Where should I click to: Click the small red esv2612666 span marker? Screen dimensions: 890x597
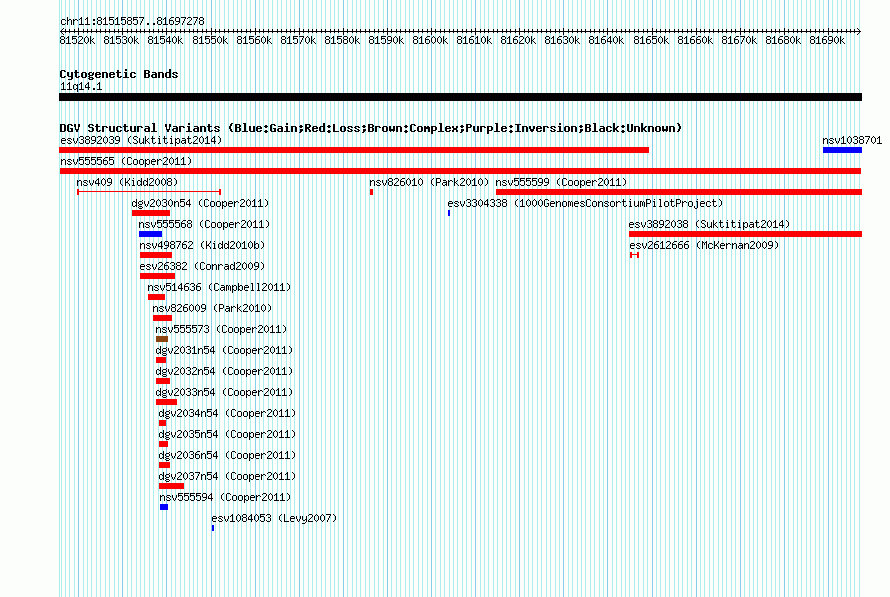click(x=635, y=255)
